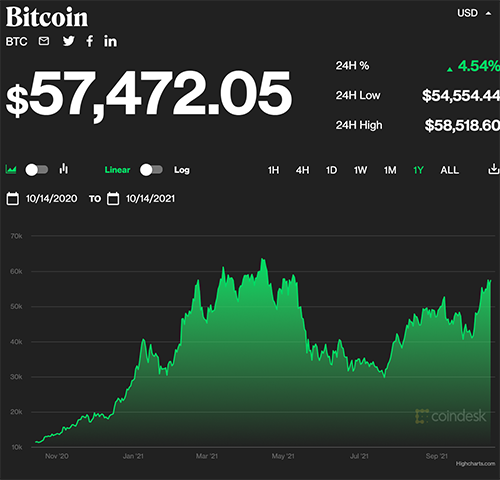The height and width of the screenshot is (480, 500).
Task: Select the ALL time range
Action: pos(450,170)
